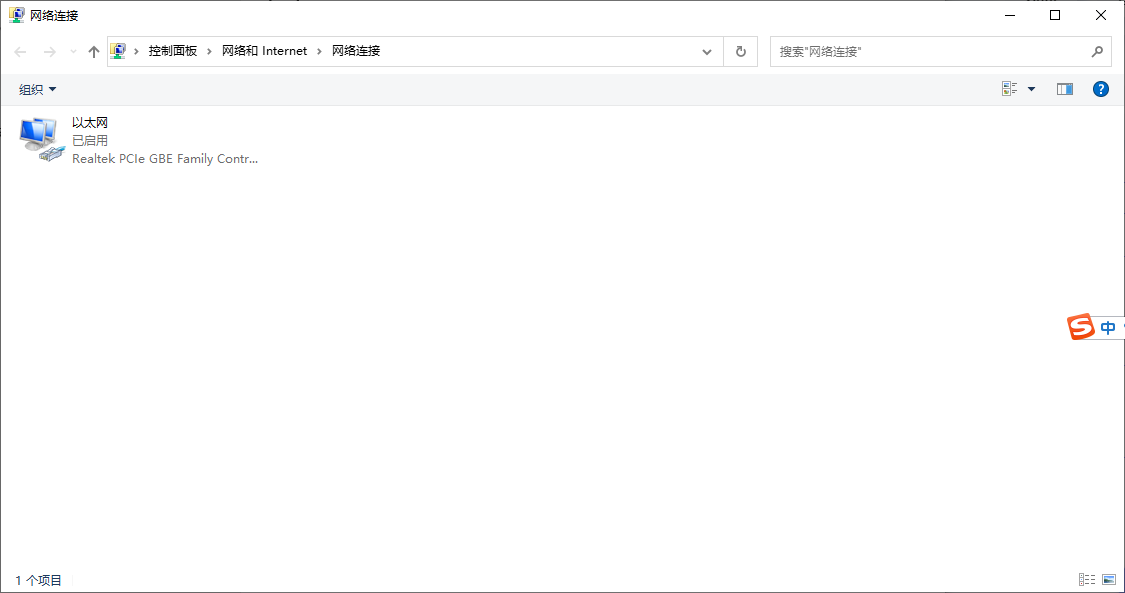Switch to details view in status bar
The image size is (1125, 593).
(x=1087, y=579)
